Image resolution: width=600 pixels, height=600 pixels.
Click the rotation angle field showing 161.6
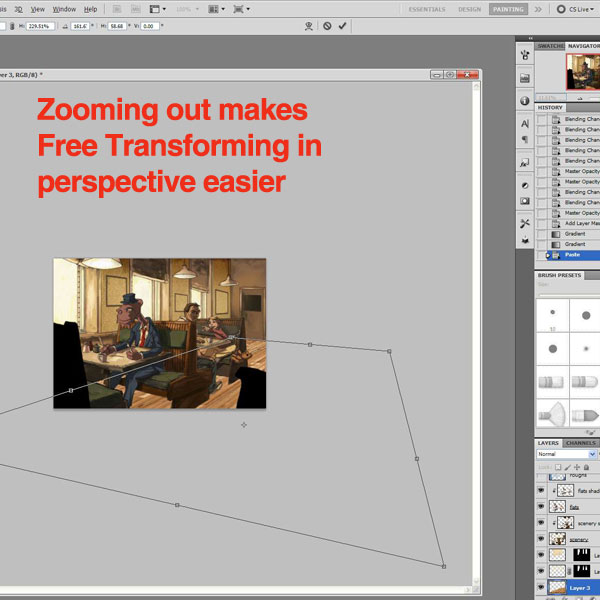[x=80, y=26]
